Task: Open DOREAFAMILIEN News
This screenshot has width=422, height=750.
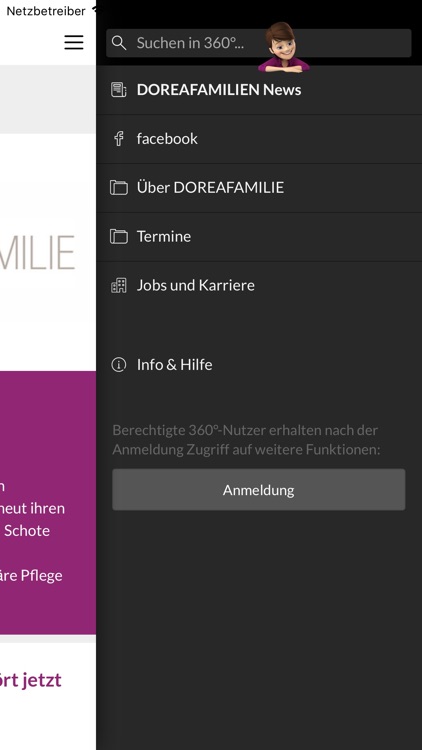Action: pyautogui.click(x=259, y=90)
